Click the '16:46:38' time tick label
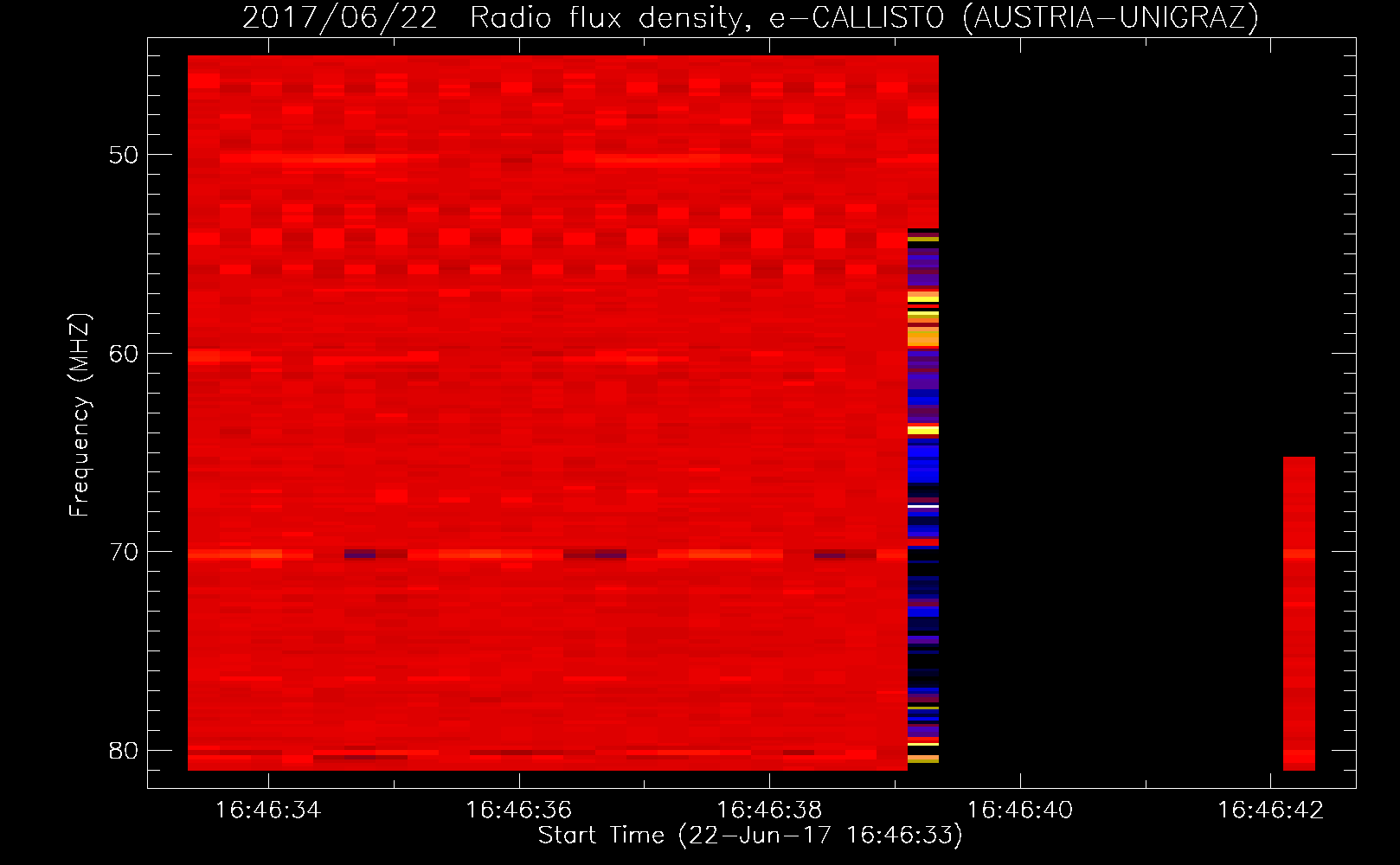1400x865 pixels. (769, 811)
